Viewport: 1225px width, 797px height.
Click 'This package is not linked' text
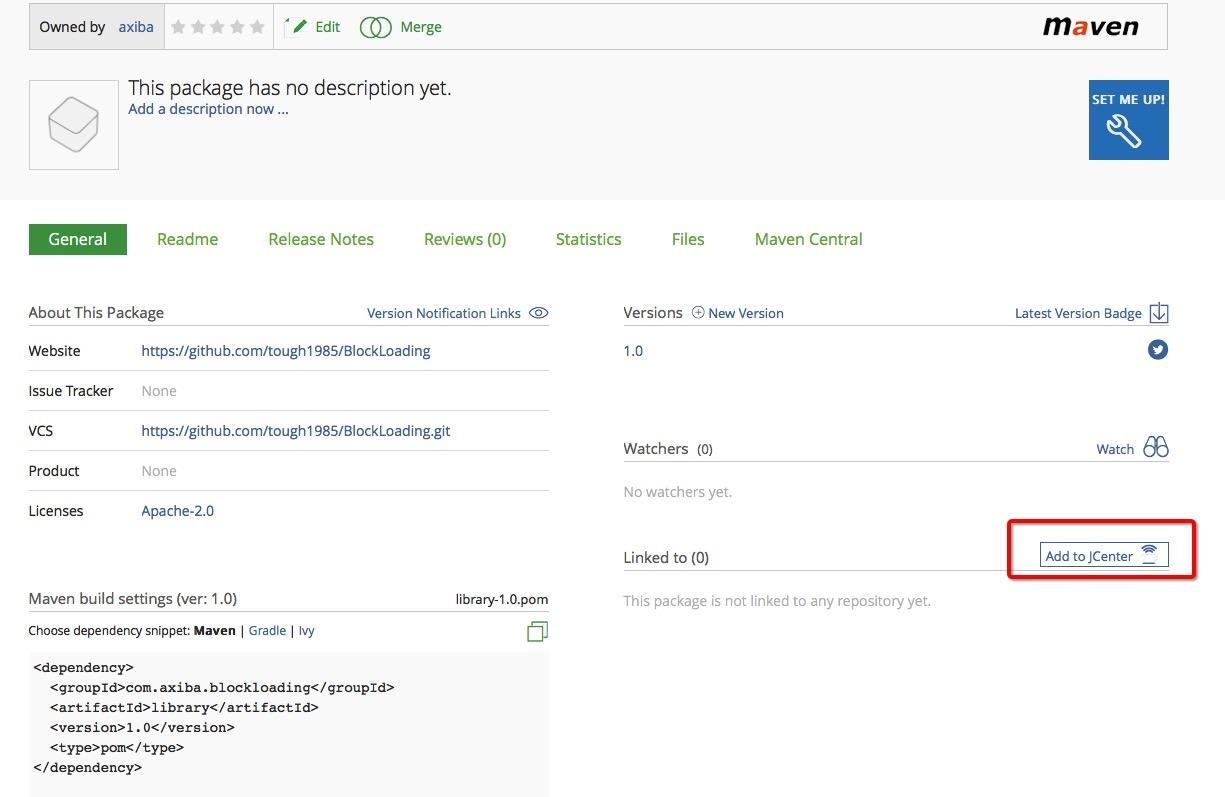point(777,601)
